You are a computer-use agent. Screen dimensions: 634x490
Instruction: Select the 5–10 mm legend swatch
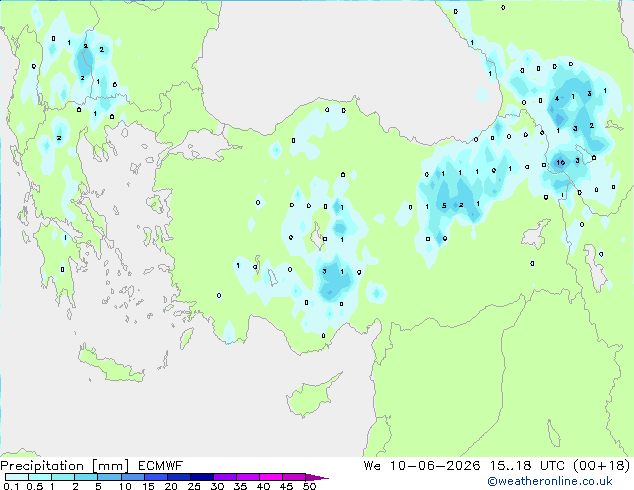[109, 477]
